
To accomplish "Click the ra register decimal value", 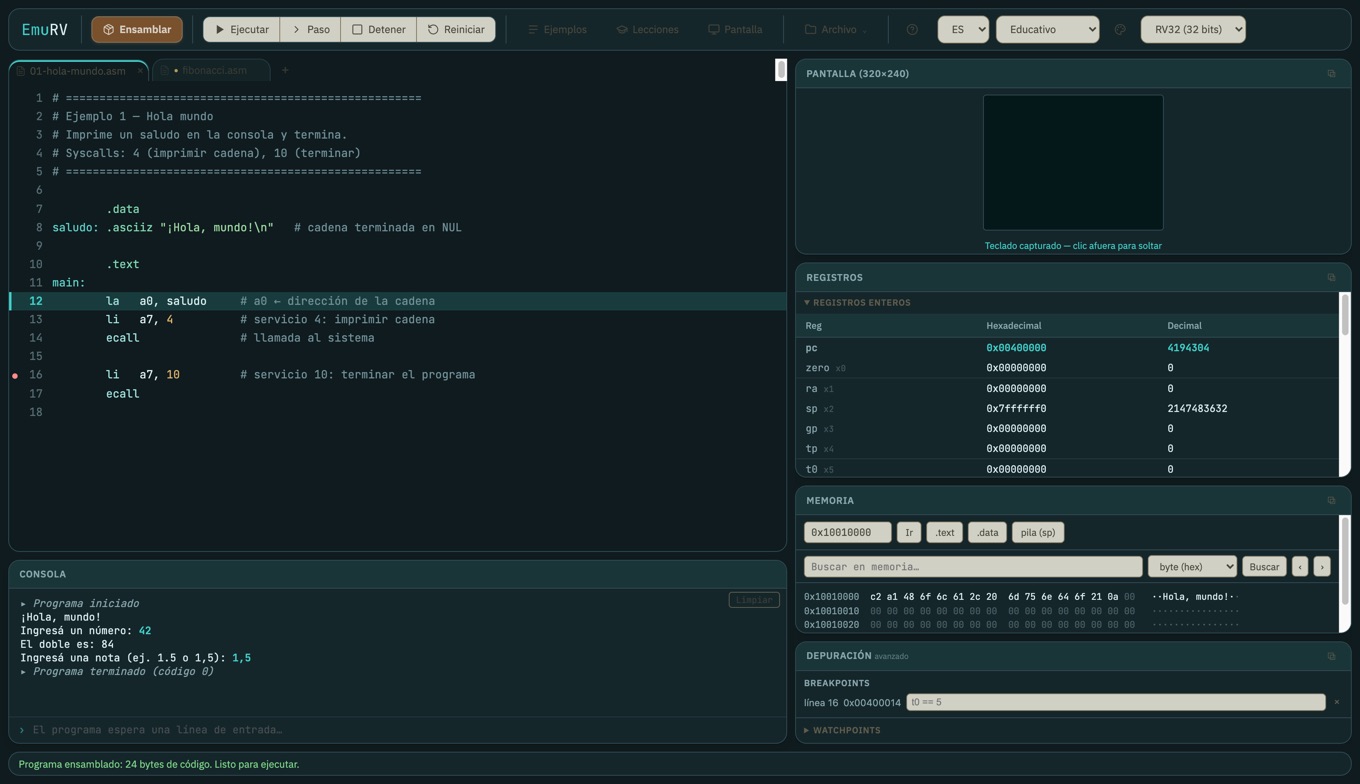I will coord(1170,389).
